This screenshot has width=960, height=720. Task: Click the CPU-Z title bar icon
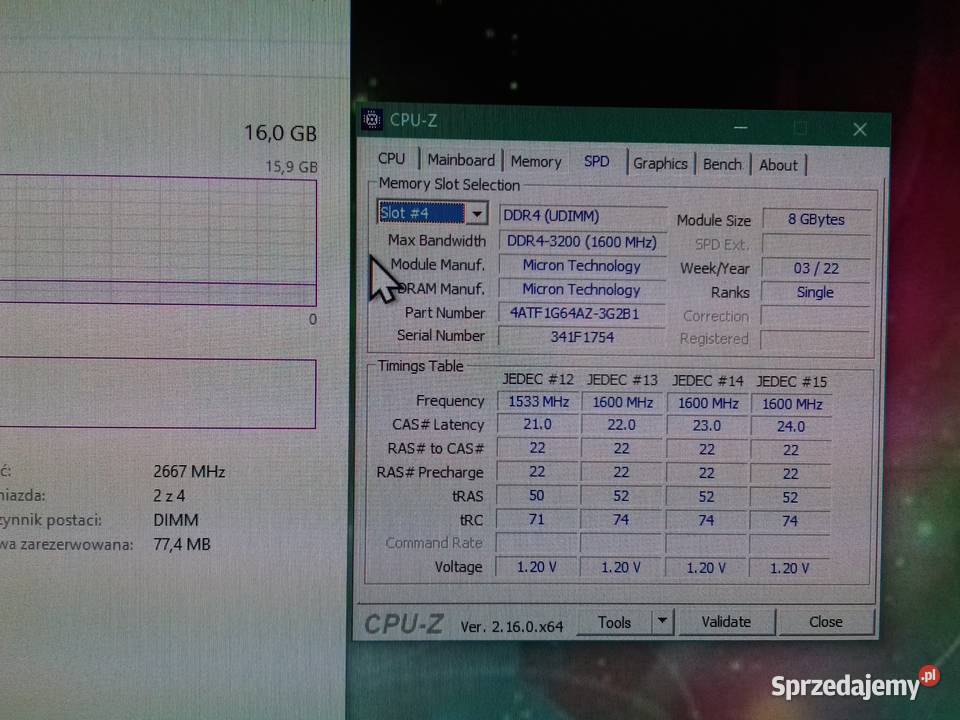click(x=372, y=119)
